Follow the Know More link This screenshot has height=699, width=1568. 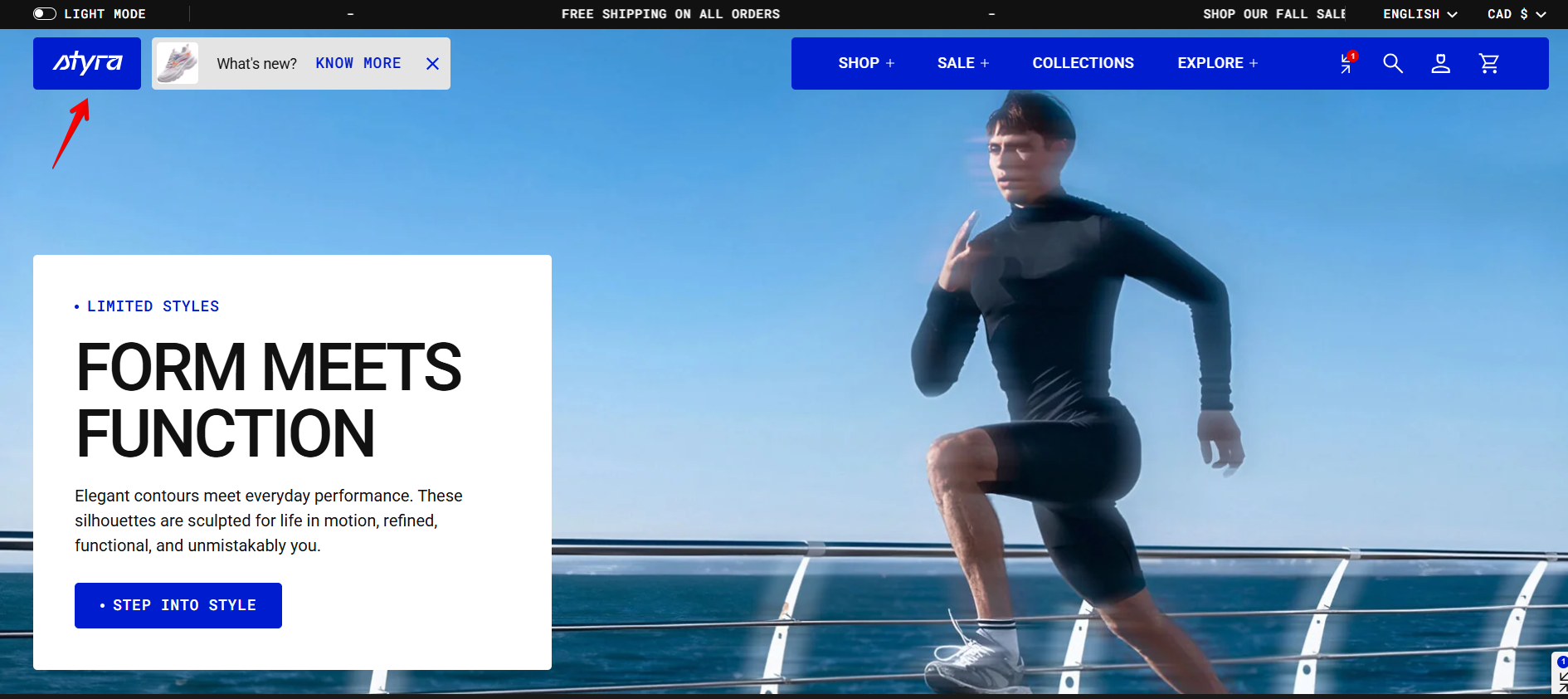coord(358,63)
